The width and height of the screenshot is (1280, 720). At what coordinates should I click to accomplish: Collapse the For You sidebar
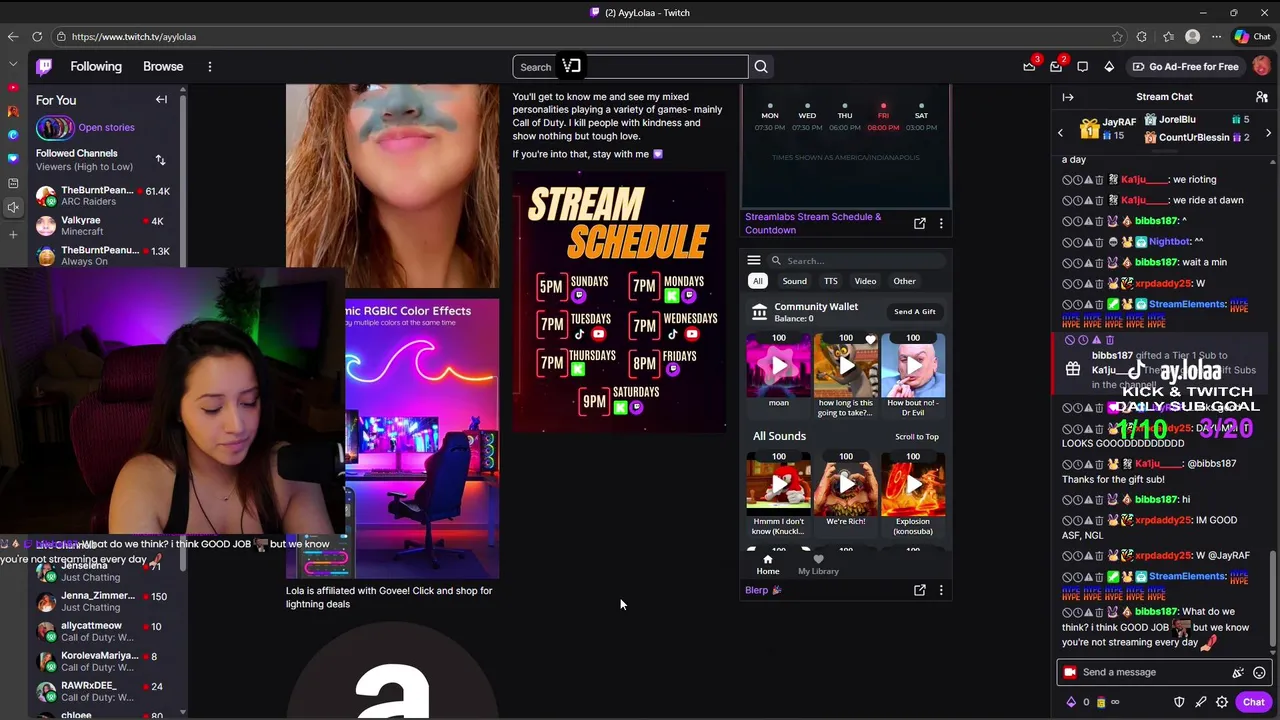pyautogui.click(x=161, y=100)
